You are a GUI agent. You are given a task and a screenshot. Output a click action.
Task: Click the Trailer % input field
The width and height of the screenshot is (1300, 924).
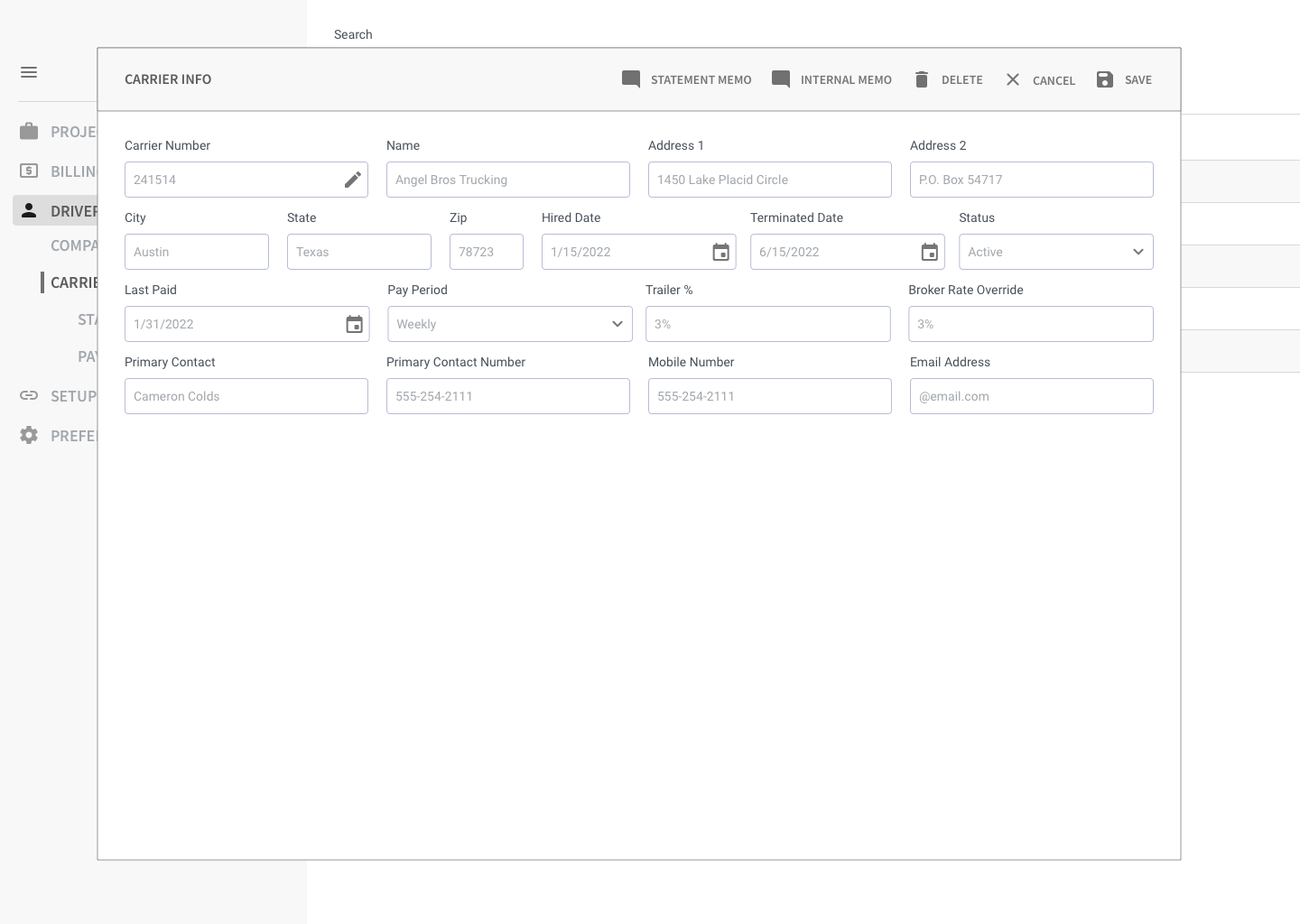pos(768,324)
